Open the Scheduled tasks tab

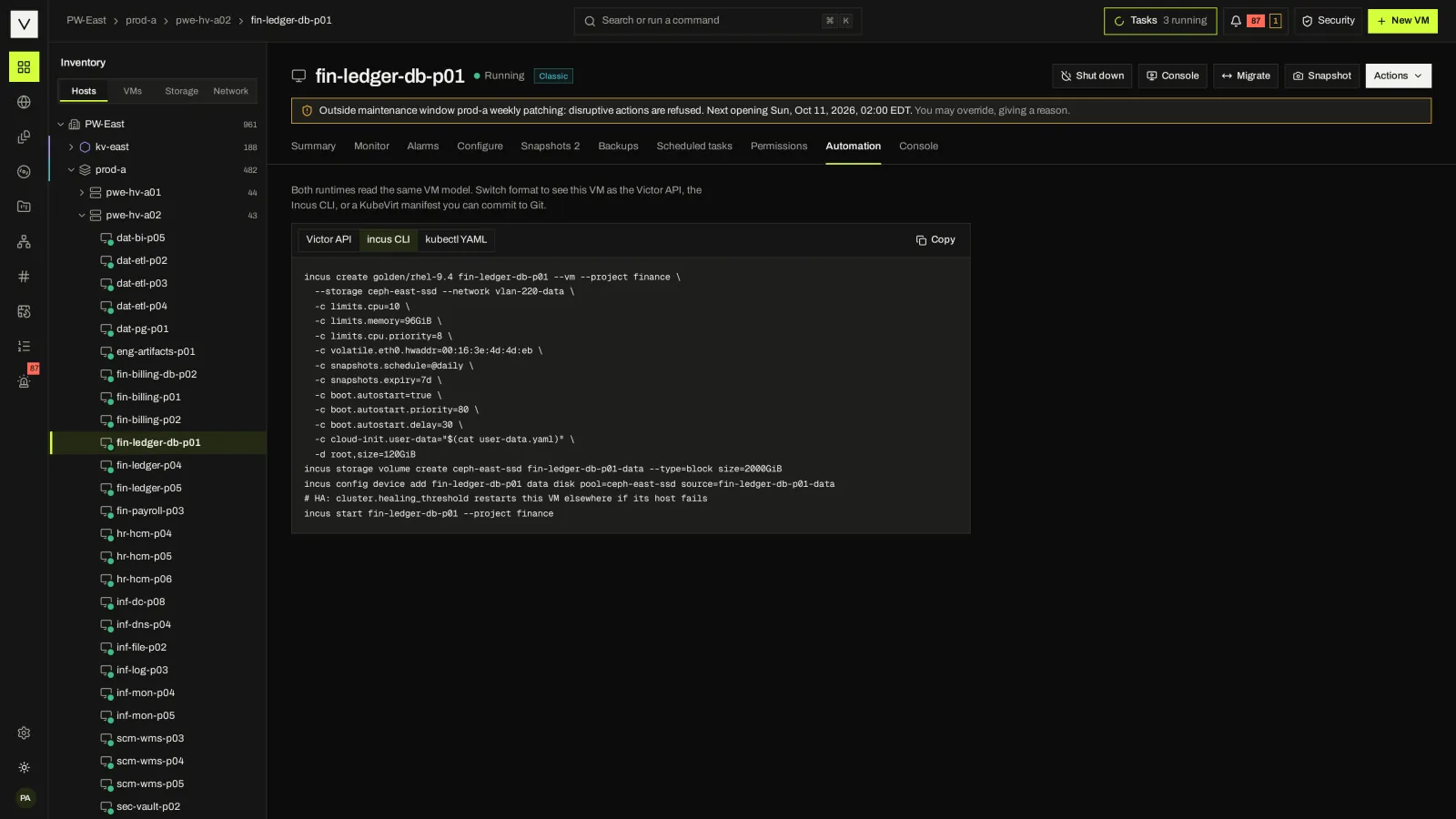coord(694,147)
